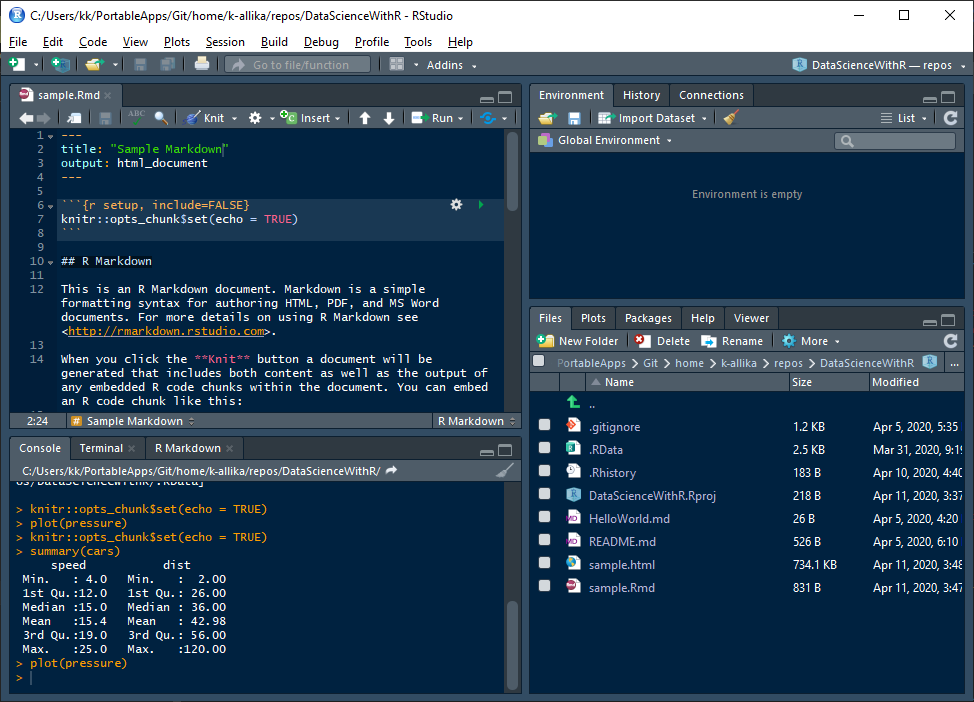This screenshot has height=702, width=974.
Task: Expand the Run dropdown arrow
Action: pyautogui.click(x=461, y=117)
